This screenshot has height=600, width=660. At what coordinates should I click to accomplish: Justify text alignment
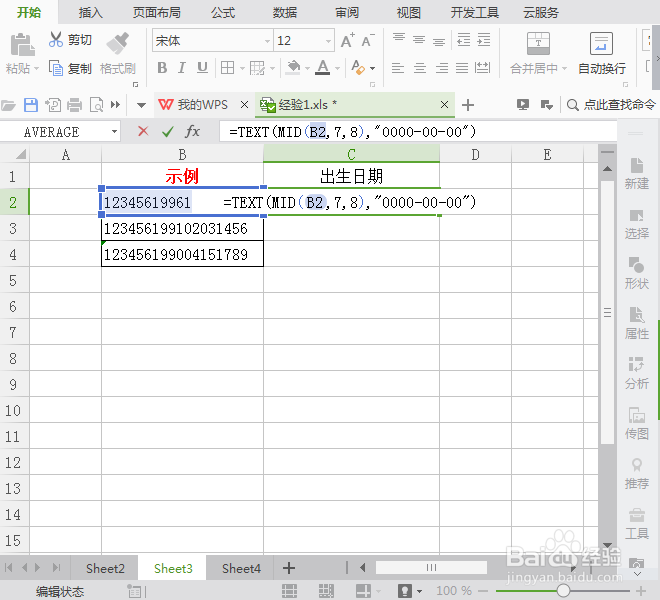(x=462, y=68)
